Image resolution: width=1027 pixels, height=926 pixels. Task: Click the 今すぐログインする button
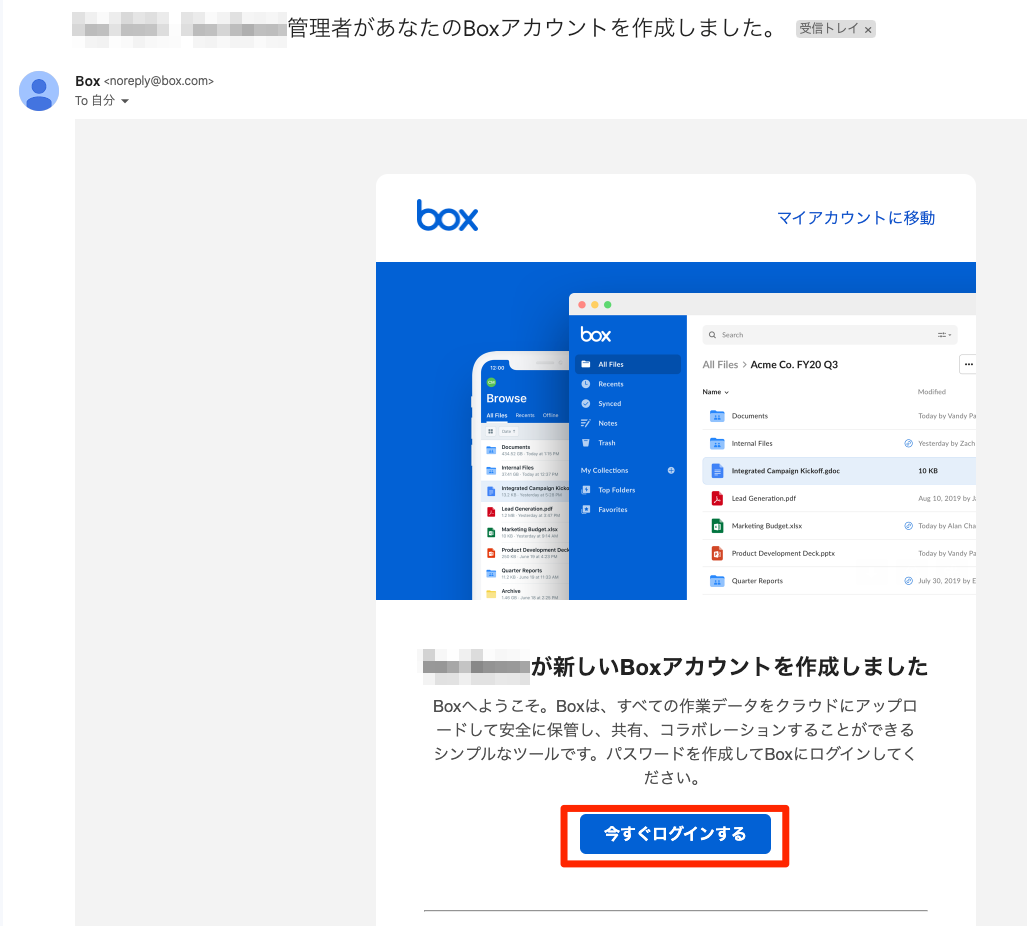point(675,834)
